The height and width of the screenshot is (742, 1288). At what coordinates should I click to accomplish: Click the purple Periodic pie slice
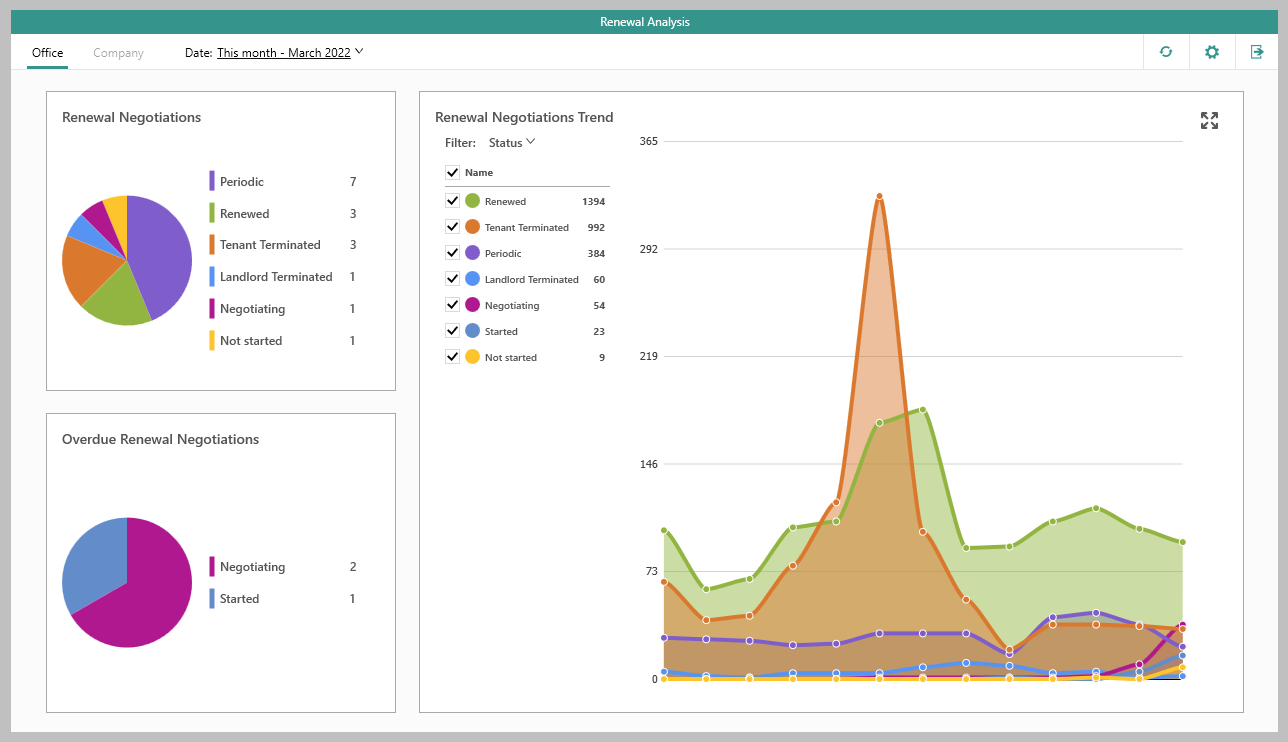point(162,255)
